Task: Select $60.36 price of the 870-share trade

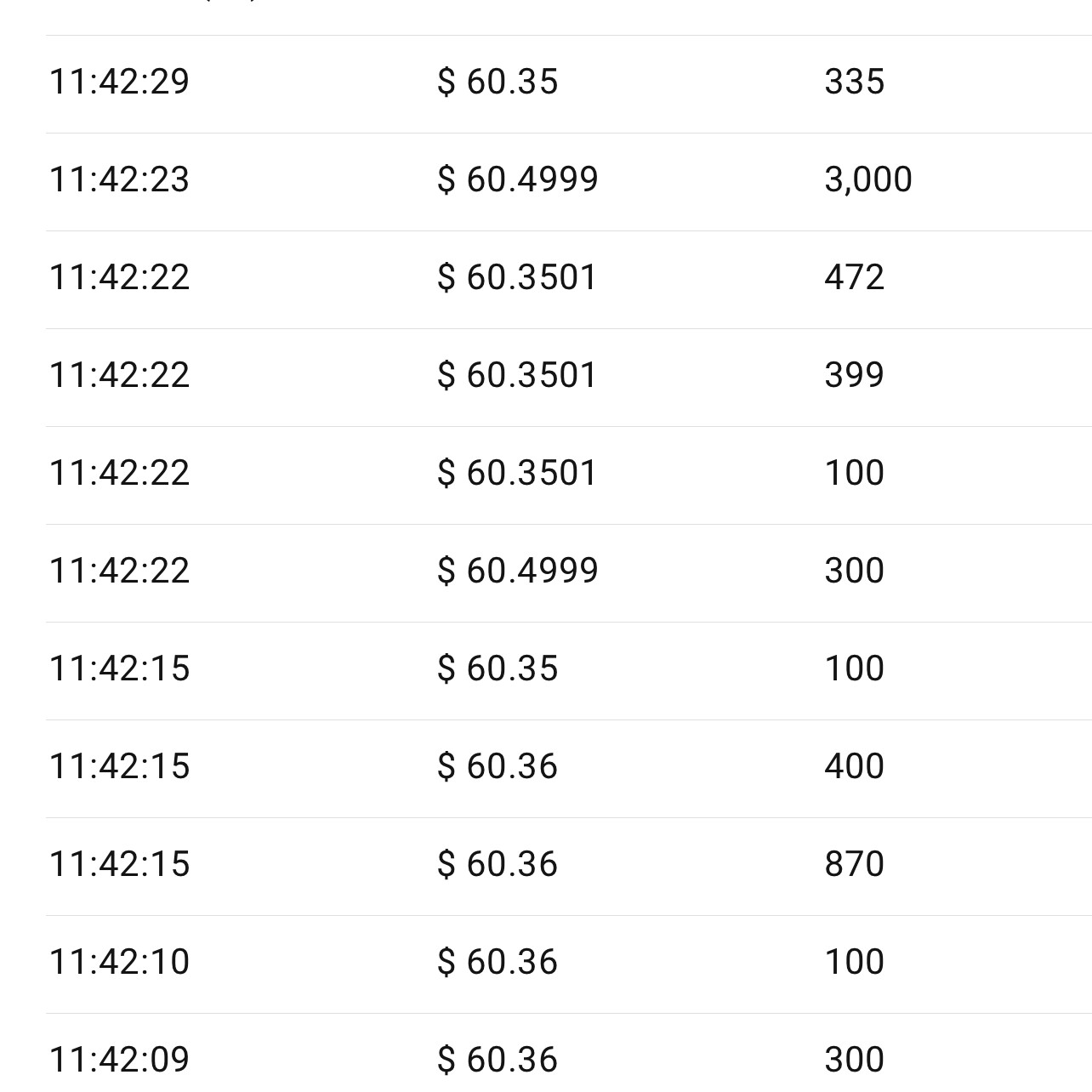Action: [498, 865]
